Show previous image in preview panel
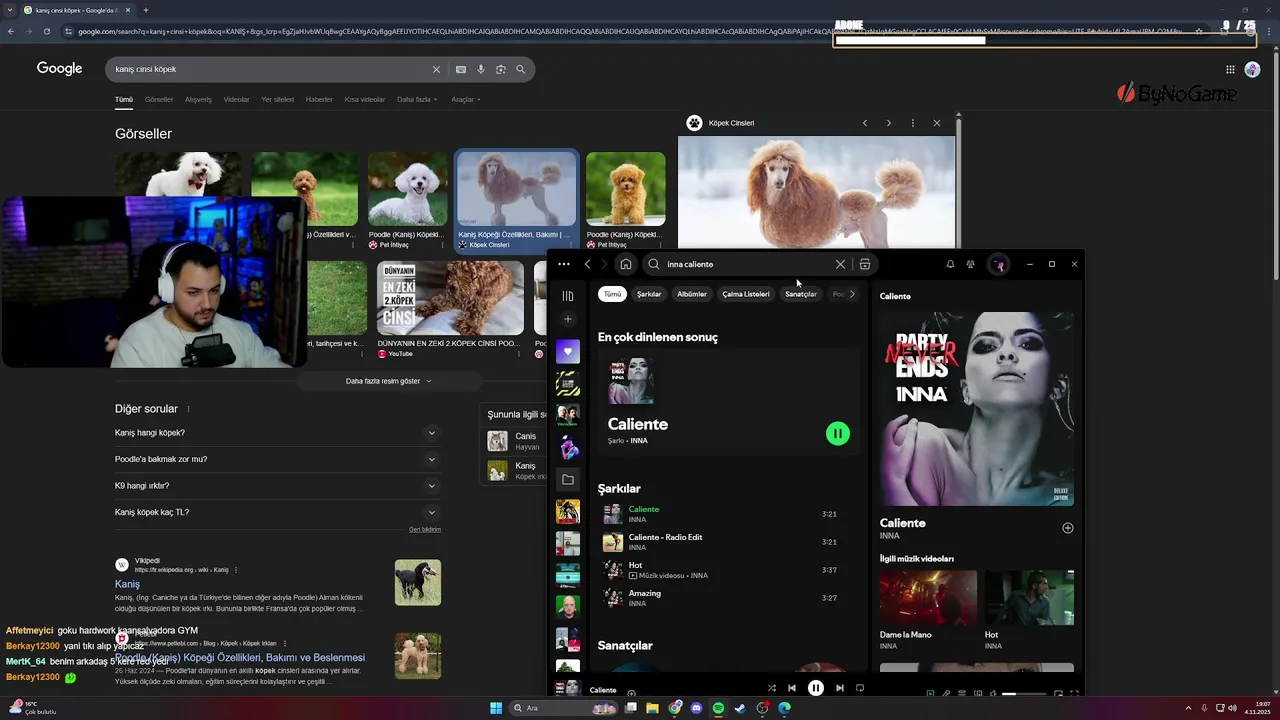The image size is (1280, 720). click(x=865, y=123)
